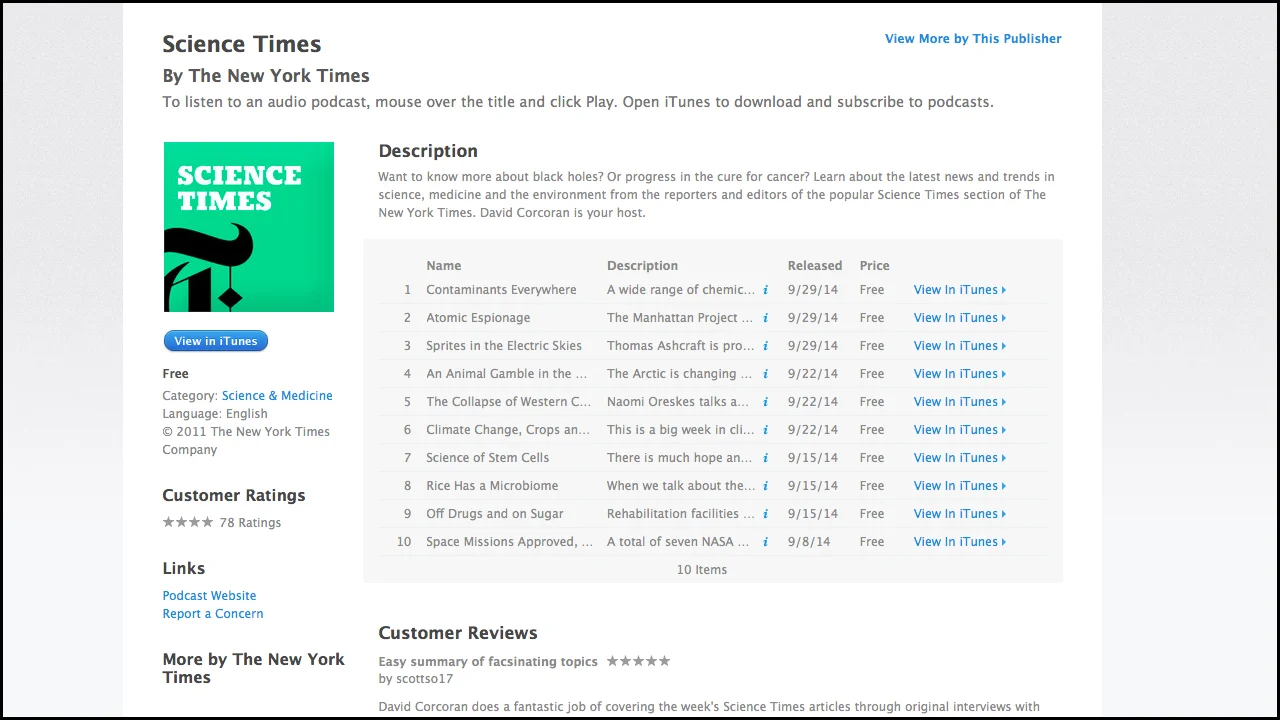This screenshot has width=1280, height=720.
Task: Open info icon for An Animal Gamble episode
Action: [x=765, y=374]
